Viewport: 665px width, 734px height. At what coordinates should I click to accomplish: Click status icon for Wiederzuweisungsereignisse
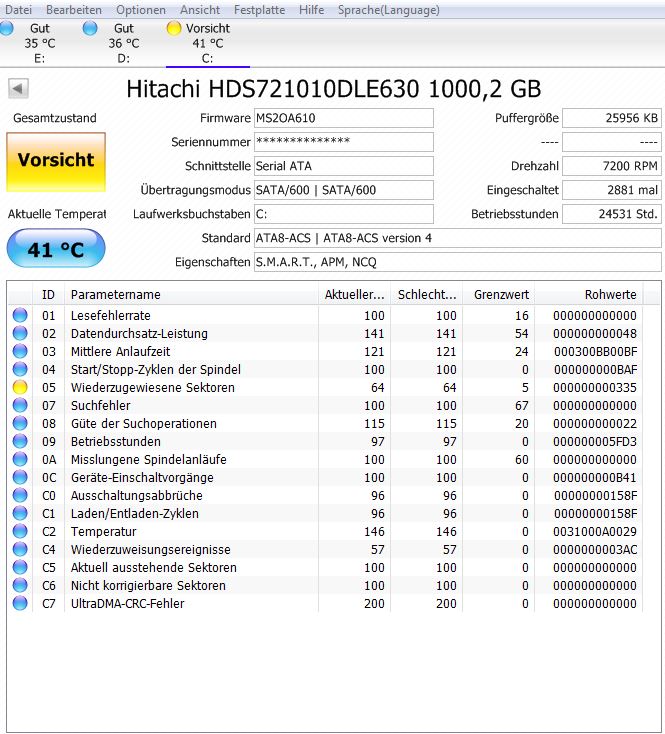[20, 550]
